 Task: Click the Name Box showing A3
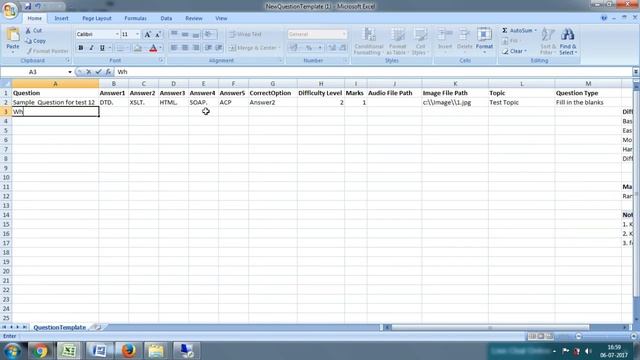33,72
